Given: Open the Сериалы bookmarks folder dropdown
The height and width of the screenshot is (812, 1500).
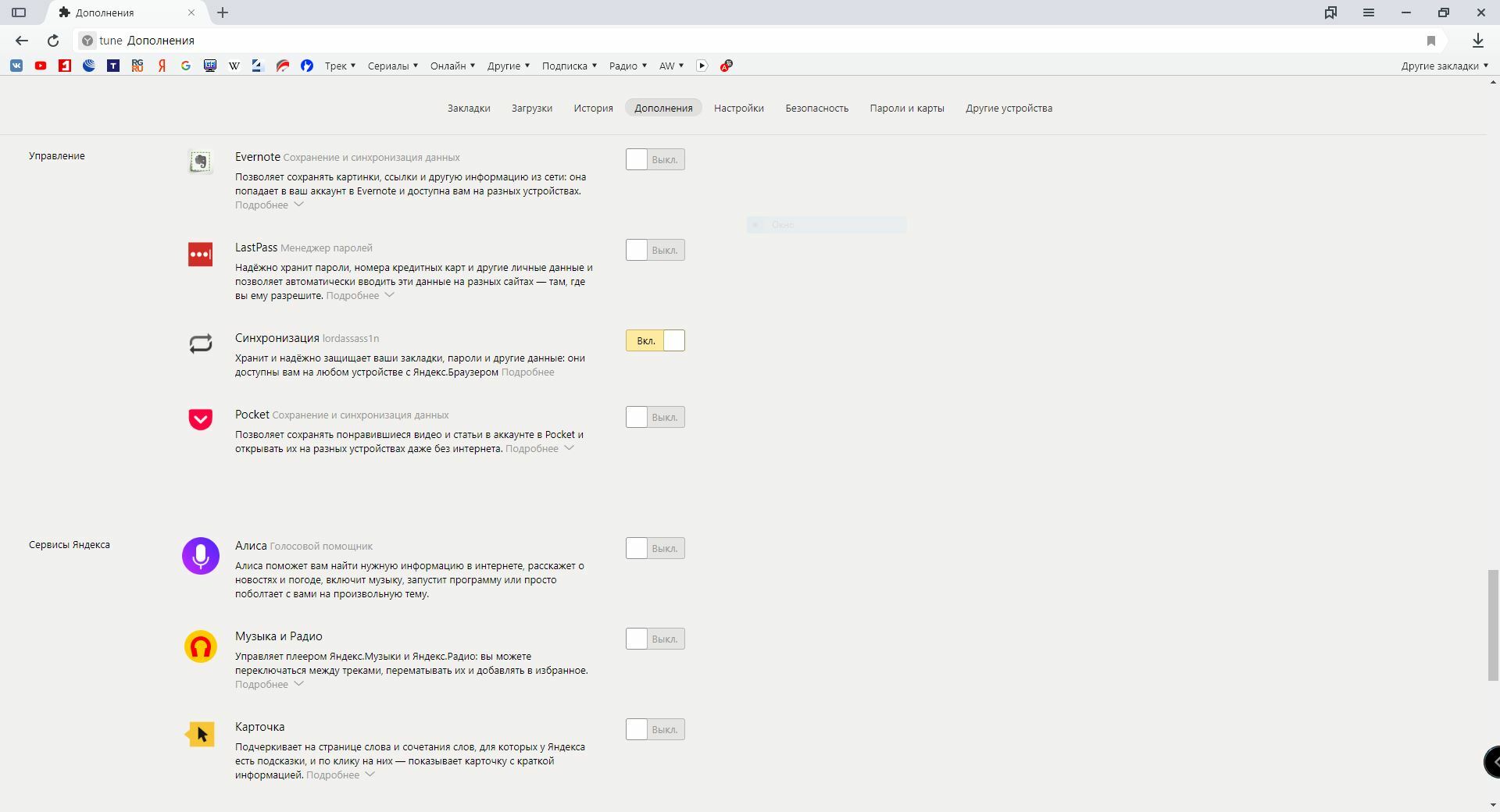Looking at the screenshot, I should point(392,66).
